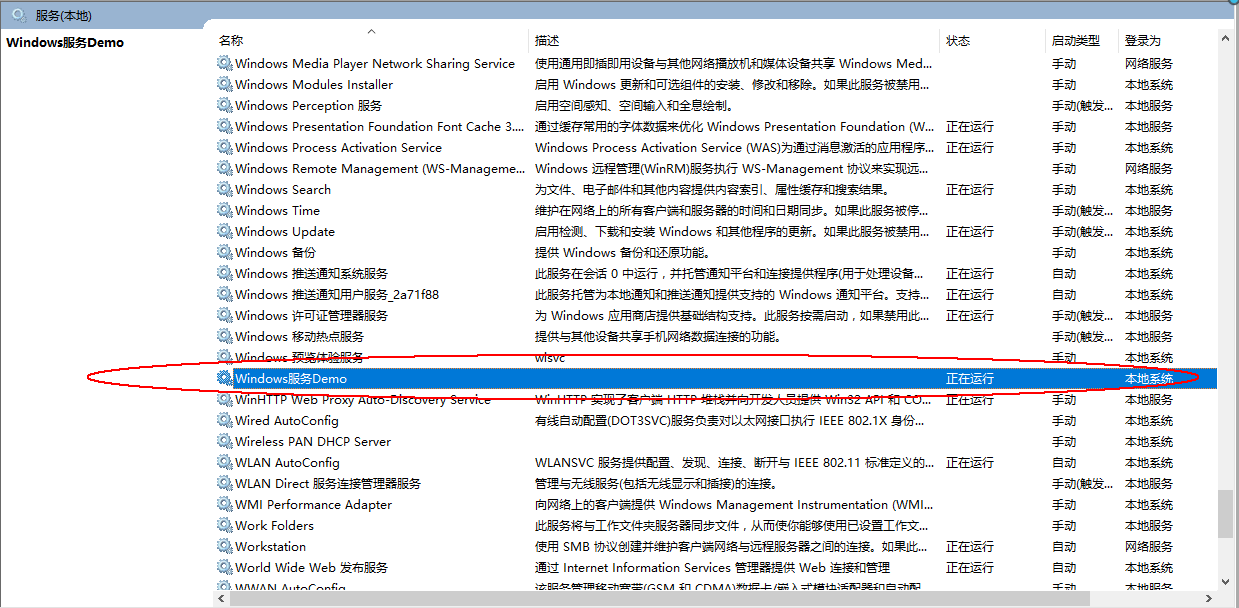1239x608 pixels.
Task: Click gear icon of Windows Remote Management
Action: coord(225,168)
